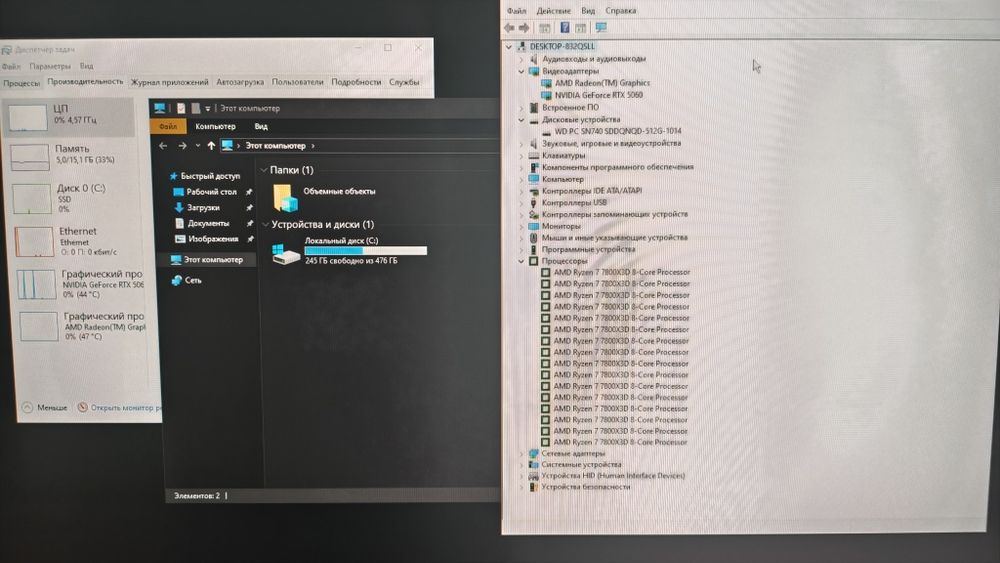
Task: Open Параметры menu in Task Manager
Action: [50, 66]
